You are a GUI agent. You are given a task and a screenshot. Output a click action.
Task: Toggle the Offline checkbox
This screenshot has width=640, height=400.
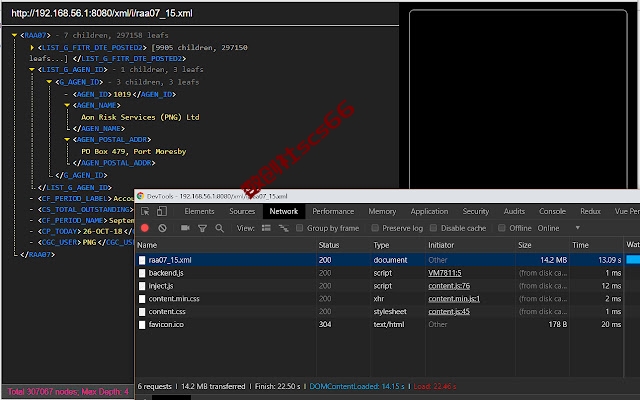(x=502, y=228)
